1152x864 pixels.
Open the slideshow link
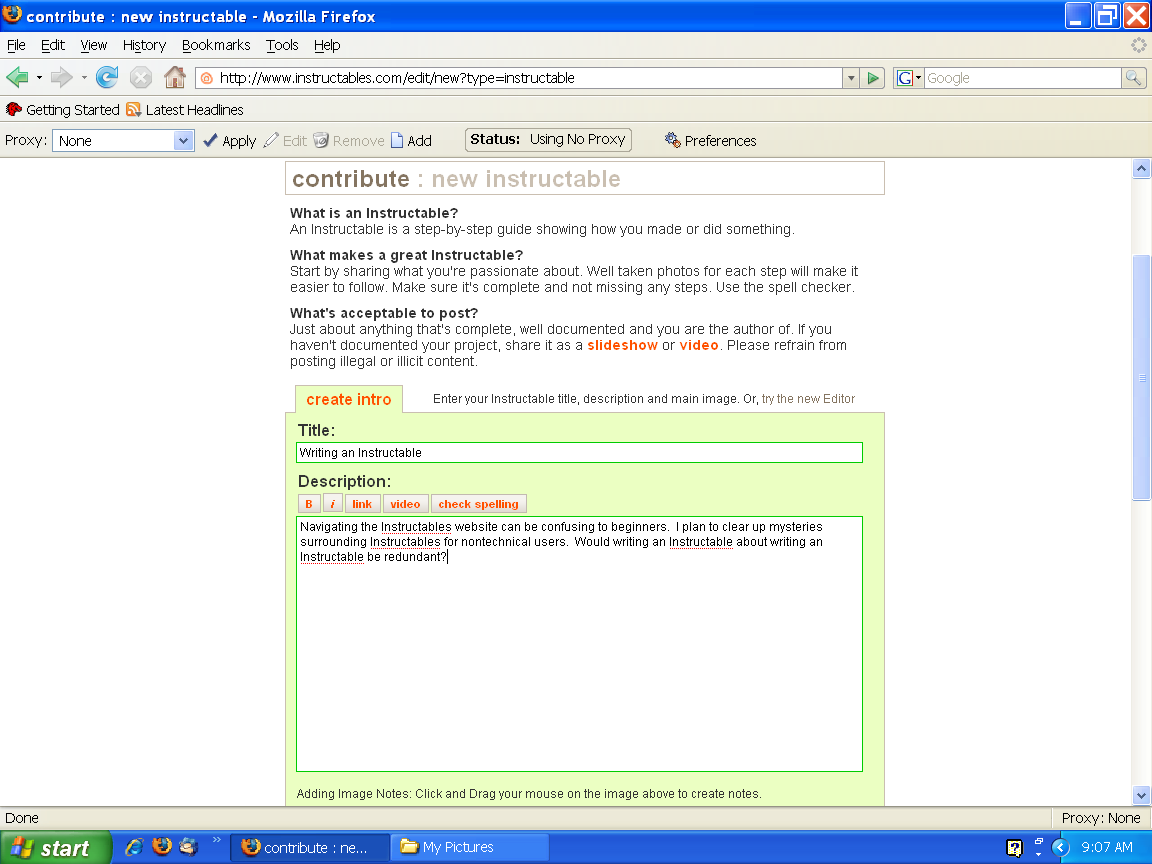622,345
